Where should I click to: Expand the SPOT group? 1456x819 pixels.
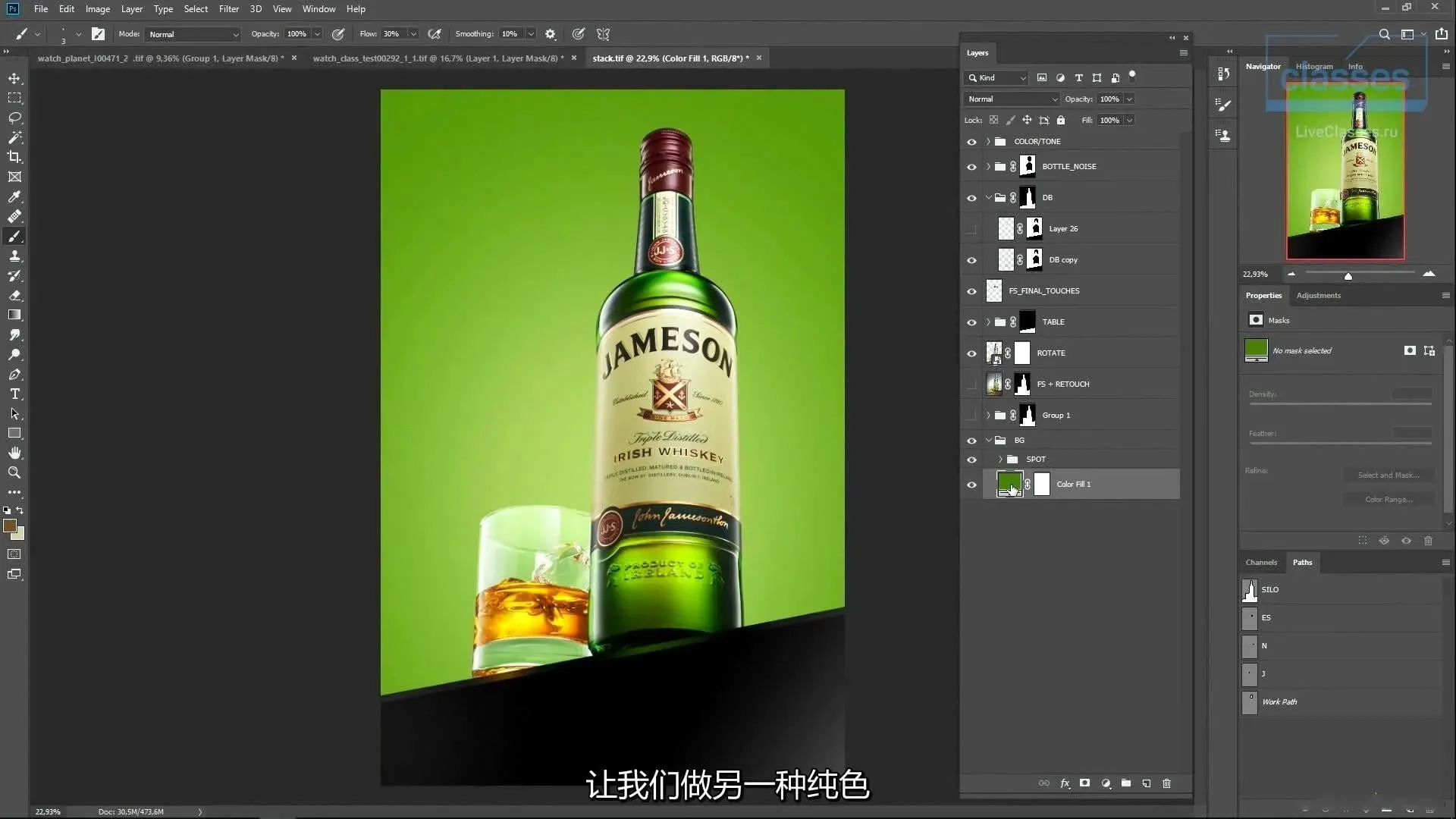[x=1000, y=460]
